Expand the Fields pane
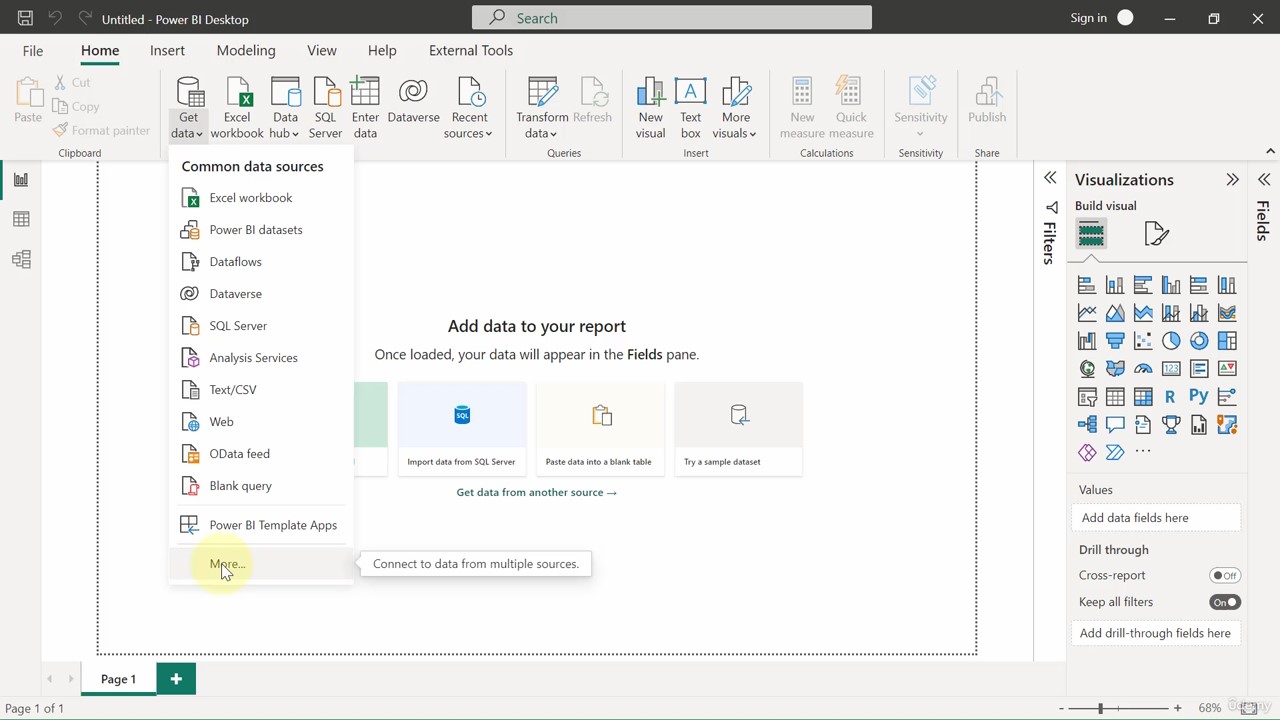1280x720 pixels. [1264, 180]
